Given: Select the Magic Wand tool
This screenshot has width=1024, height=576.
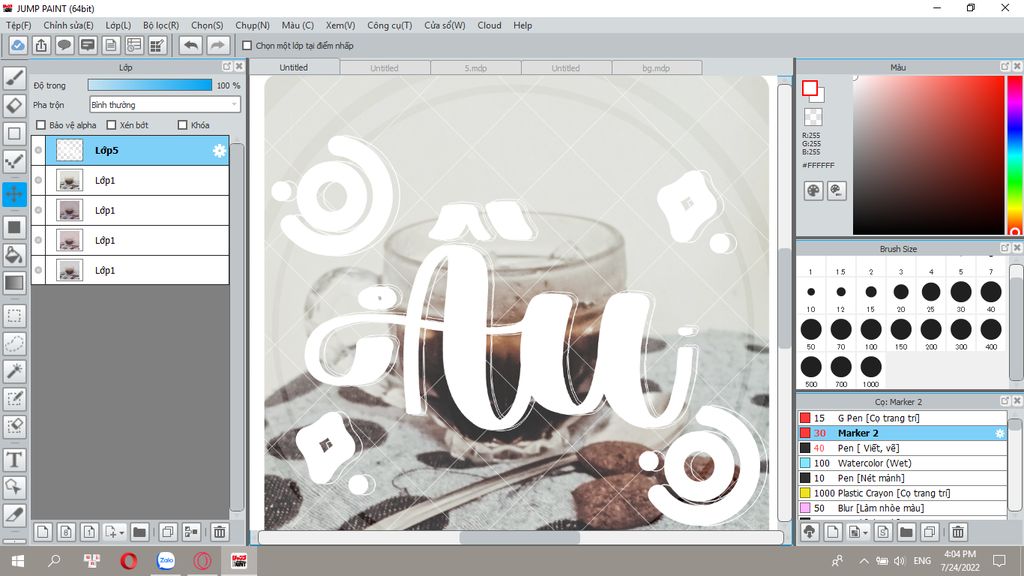Looking at the screenshot, I should pyautogui.click(x=14, y=371).
